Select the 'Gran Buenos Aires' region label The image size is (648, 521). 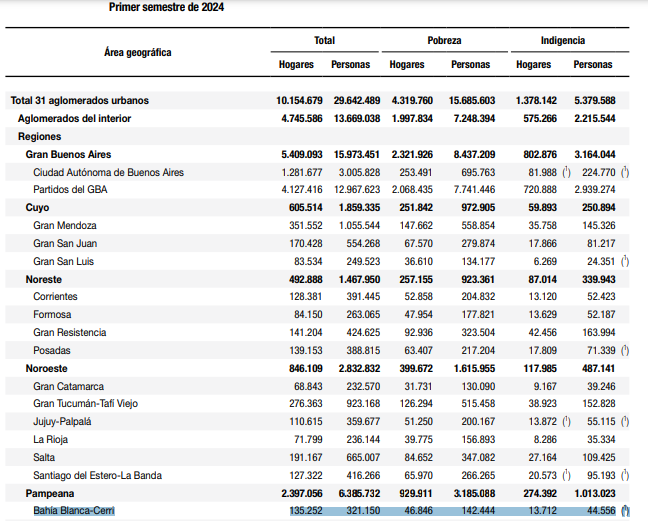point(68,155)
